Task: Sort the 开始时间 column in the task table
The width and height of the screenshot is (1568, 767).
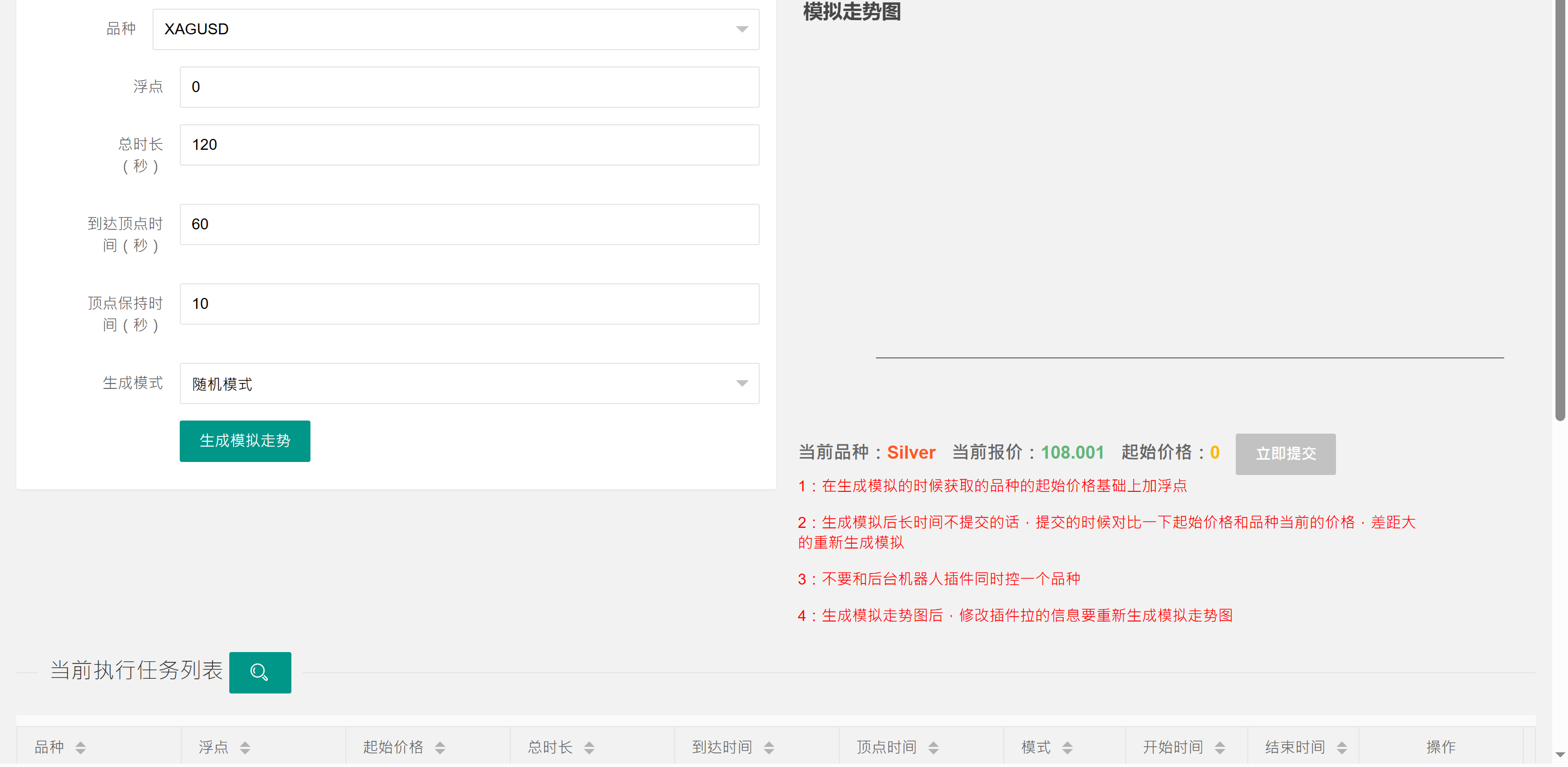Action: (1219, 747)
